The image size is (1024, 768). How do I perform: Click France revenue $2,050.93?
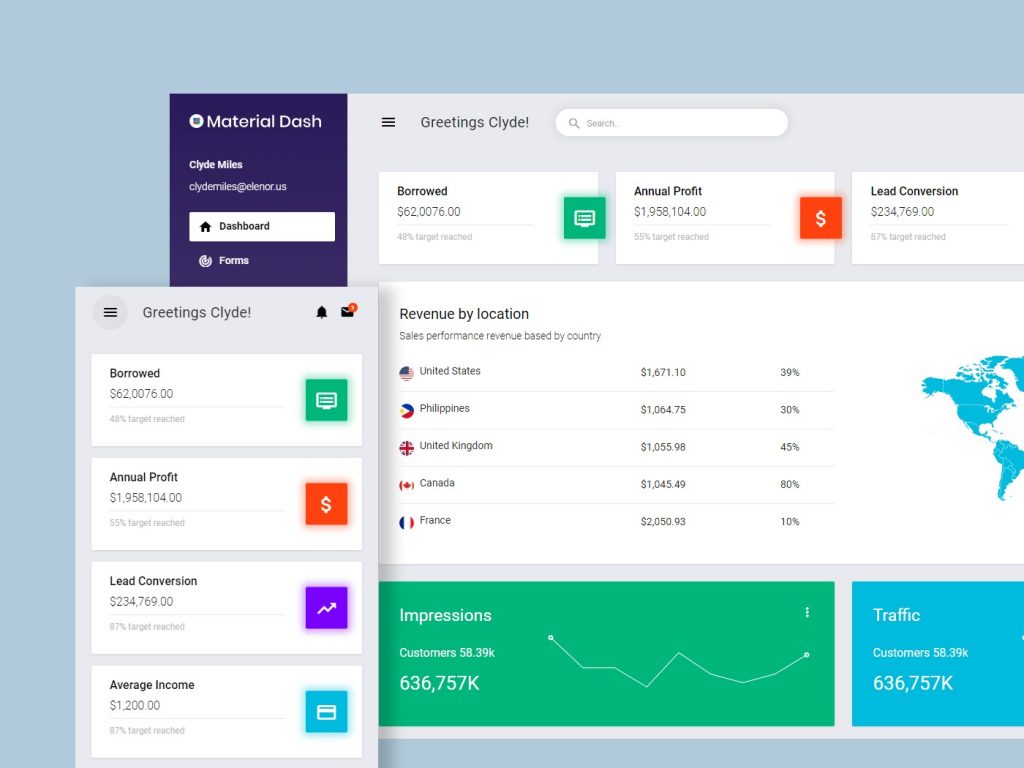(663, 521)
